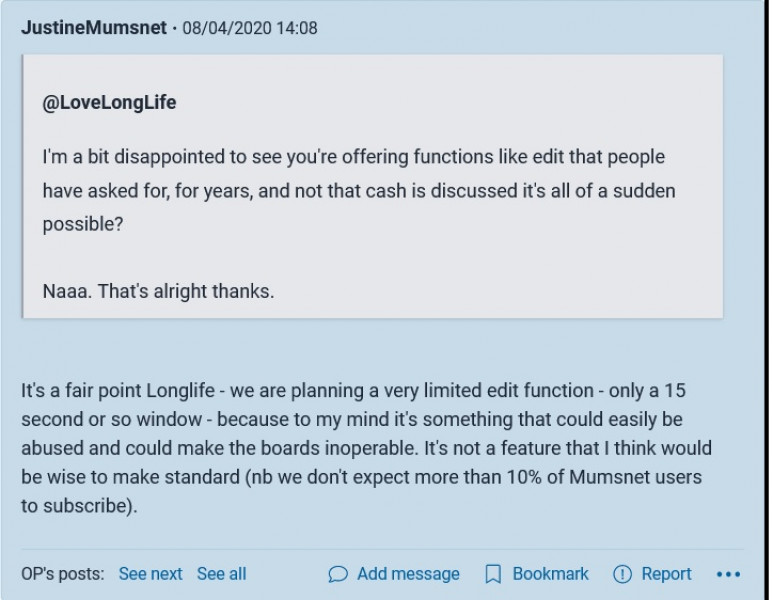Click the Add message text label
This screenshot has width=773, height=600.
point(408,574)
